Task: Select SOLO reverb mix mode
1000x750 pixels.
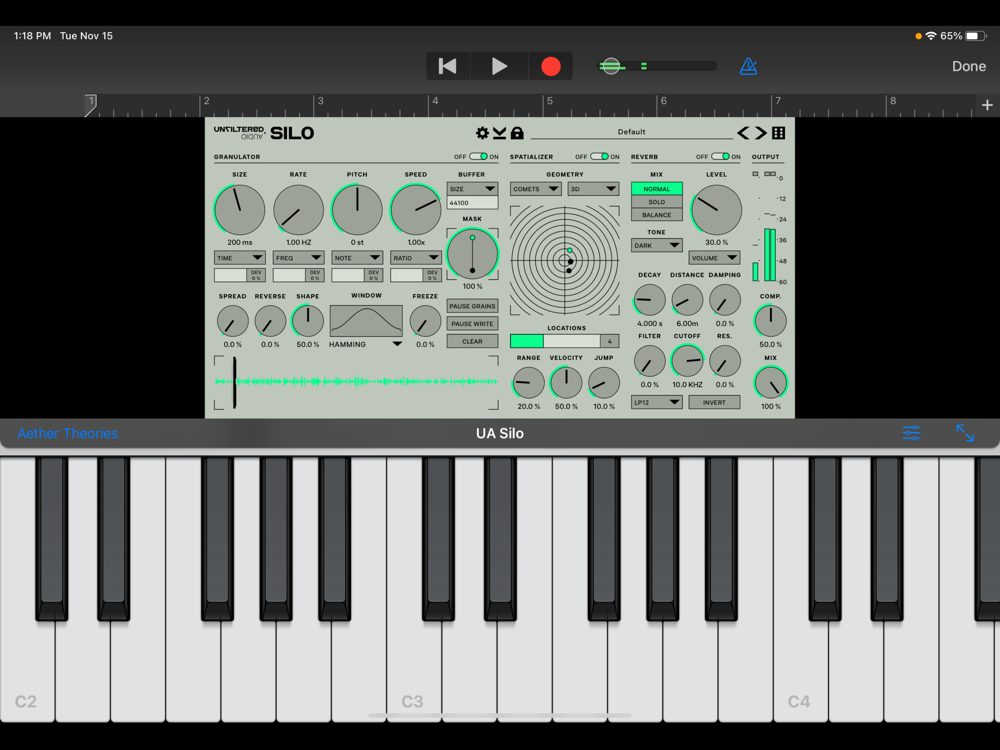Action: pyautogui.click(x=657, y=202)
